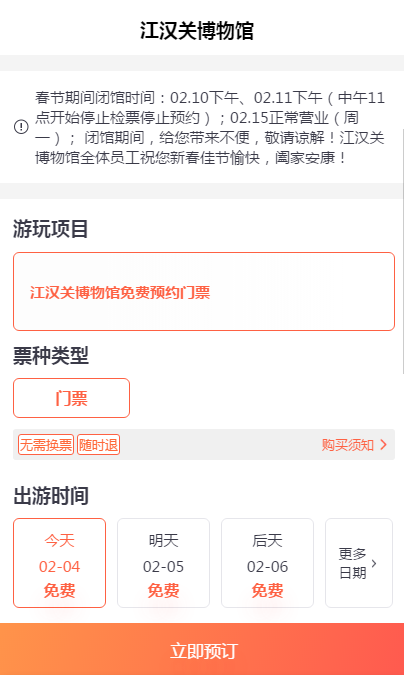
Task: Open the 更多日期 date picker
Action: point(359,563)
